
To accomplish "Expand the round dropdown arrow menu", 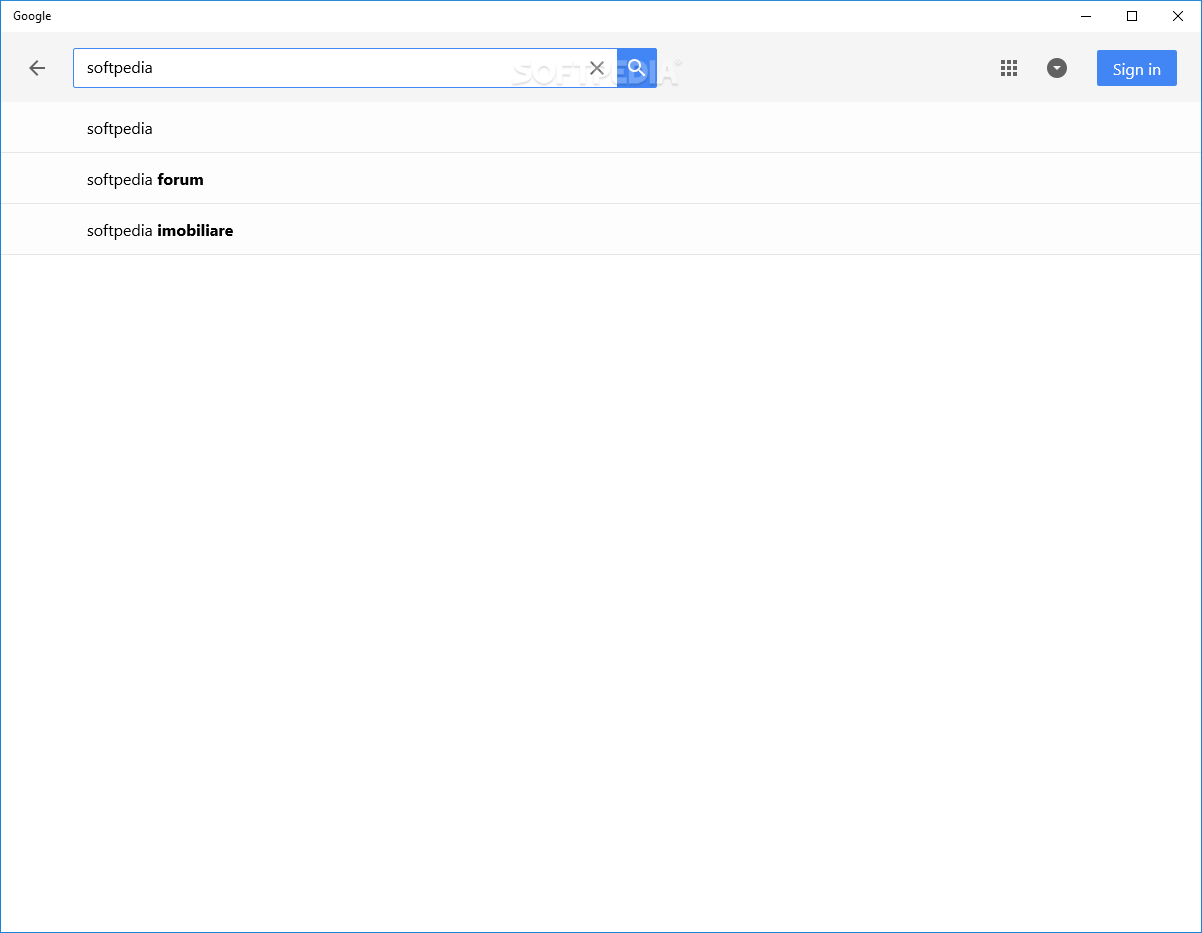I will pos(1057,68).
